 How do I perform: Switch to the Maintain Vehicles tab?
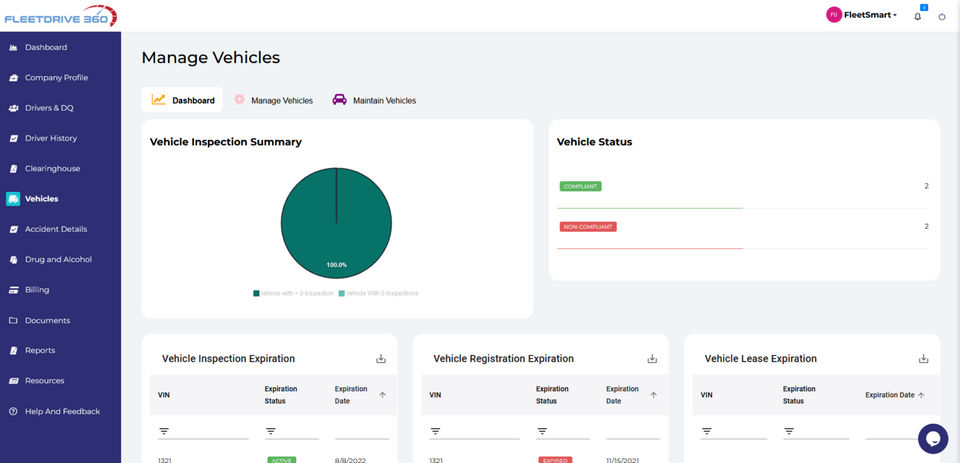[x=374, y=100]
